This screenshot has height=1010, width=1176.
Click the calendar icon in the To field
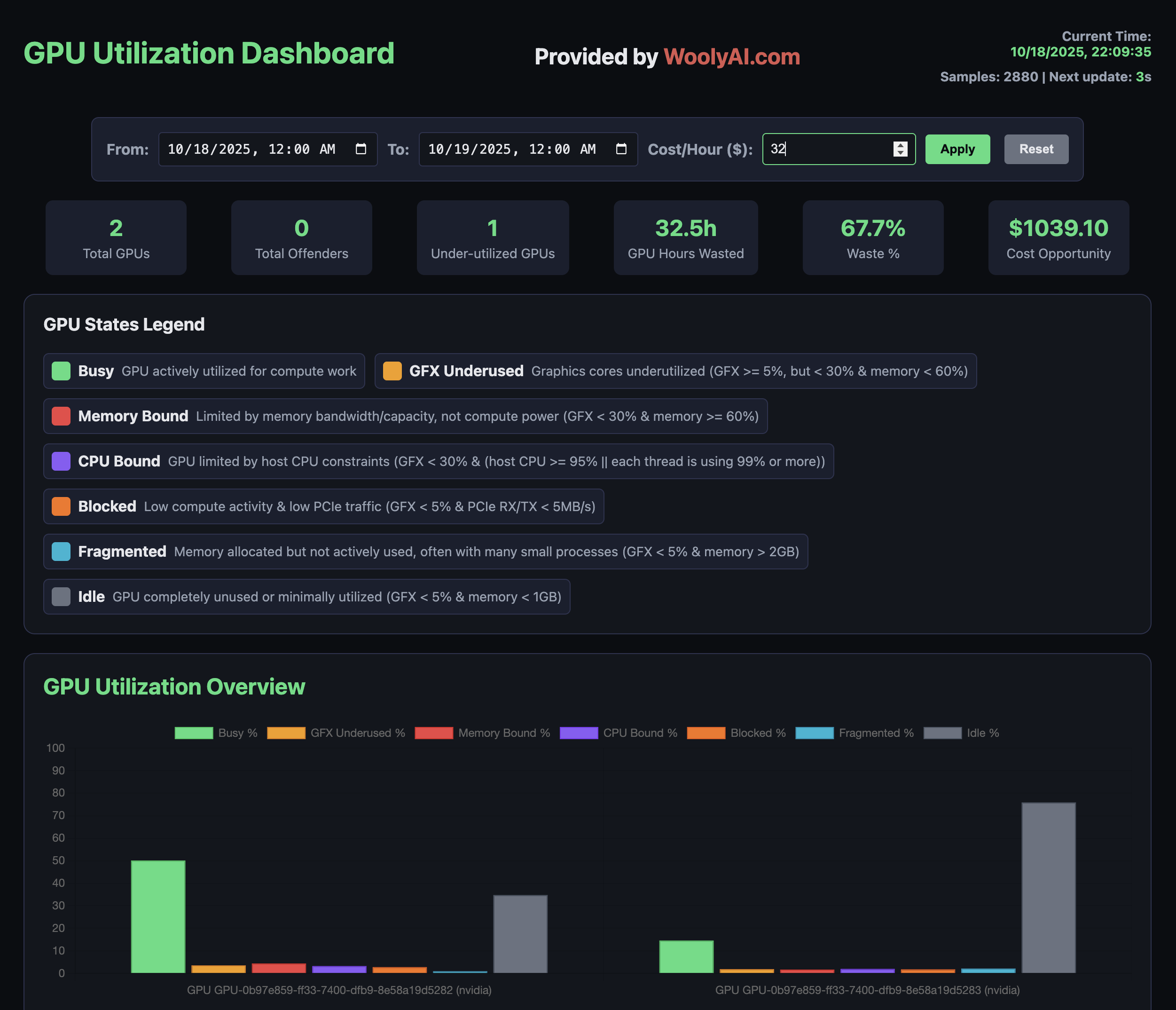[x=622, y=149]
